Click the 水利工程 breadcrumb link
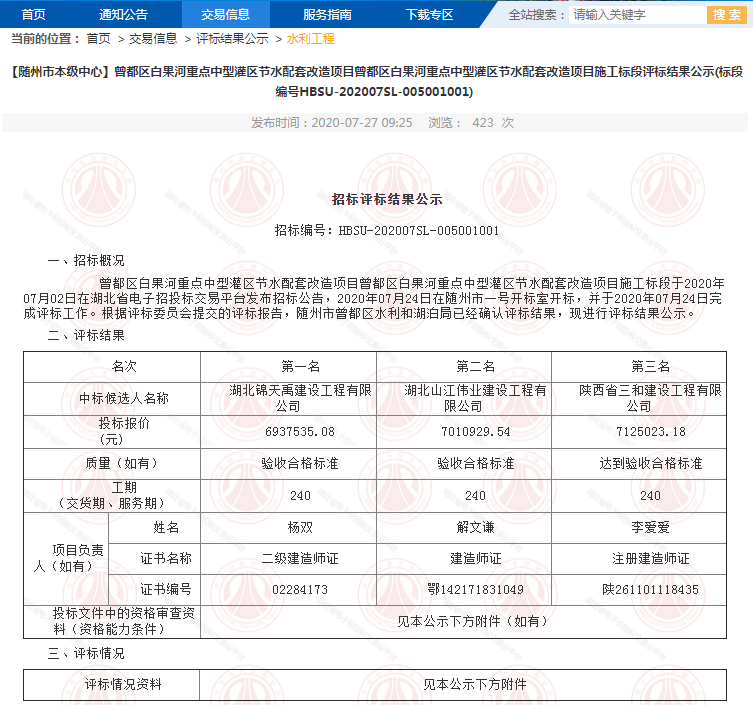753x705 pixels. pos(310,39)
